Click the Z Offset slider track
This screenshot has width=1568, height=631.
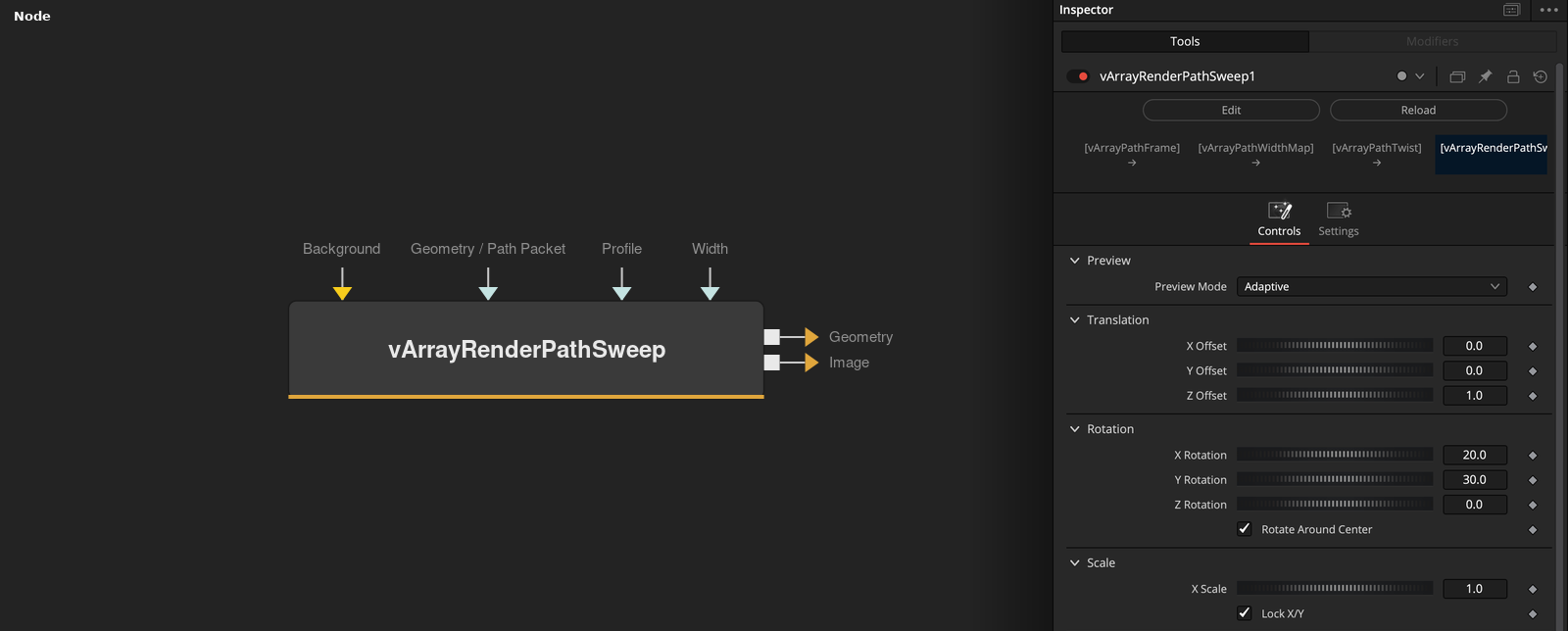pos(1334,396)
